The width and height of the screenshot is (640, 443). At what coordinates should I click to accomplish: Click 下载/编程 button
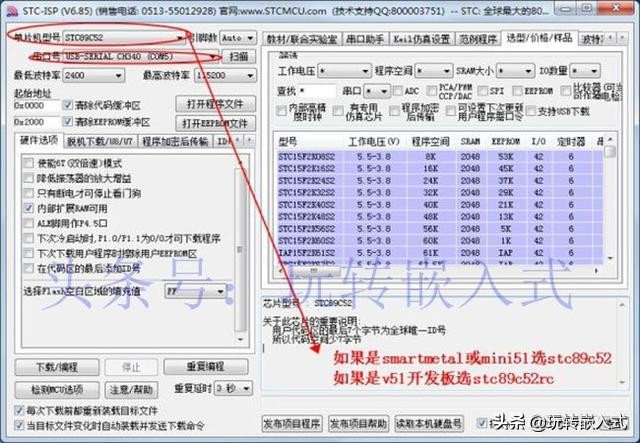pos(57,367)
